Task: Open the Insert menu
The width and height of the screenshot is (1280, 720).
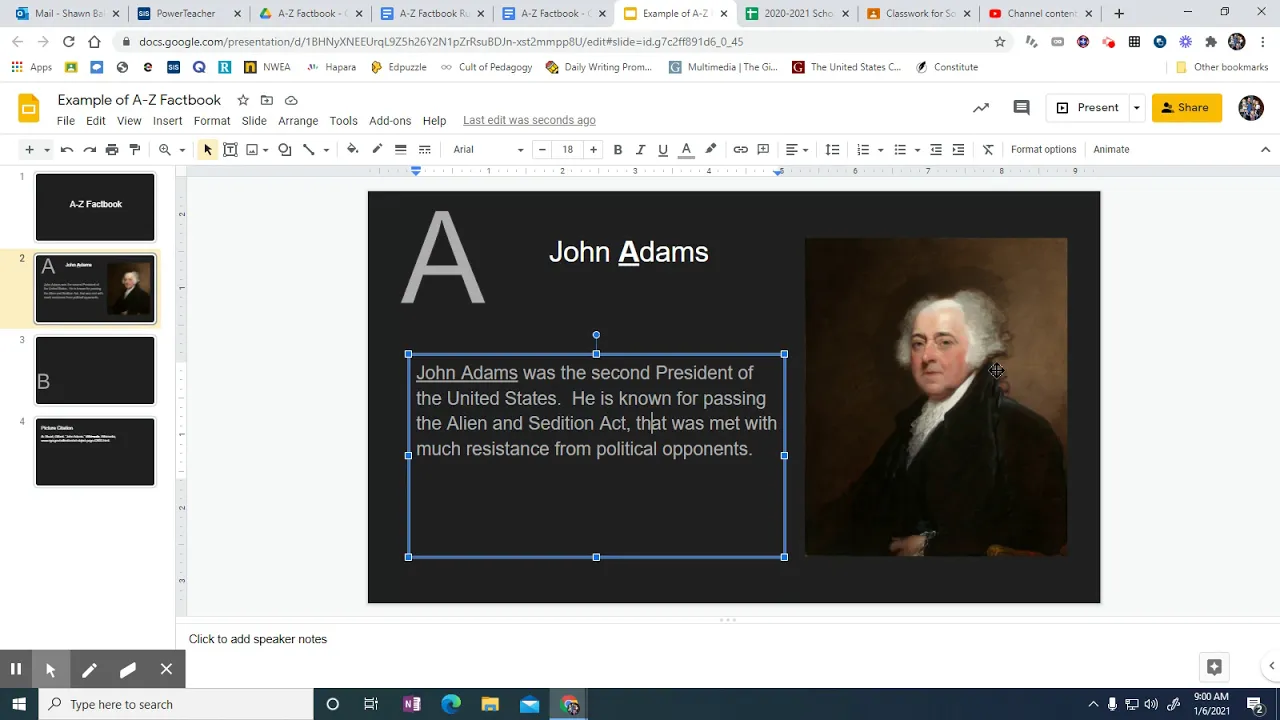Action: coord(167,121)
